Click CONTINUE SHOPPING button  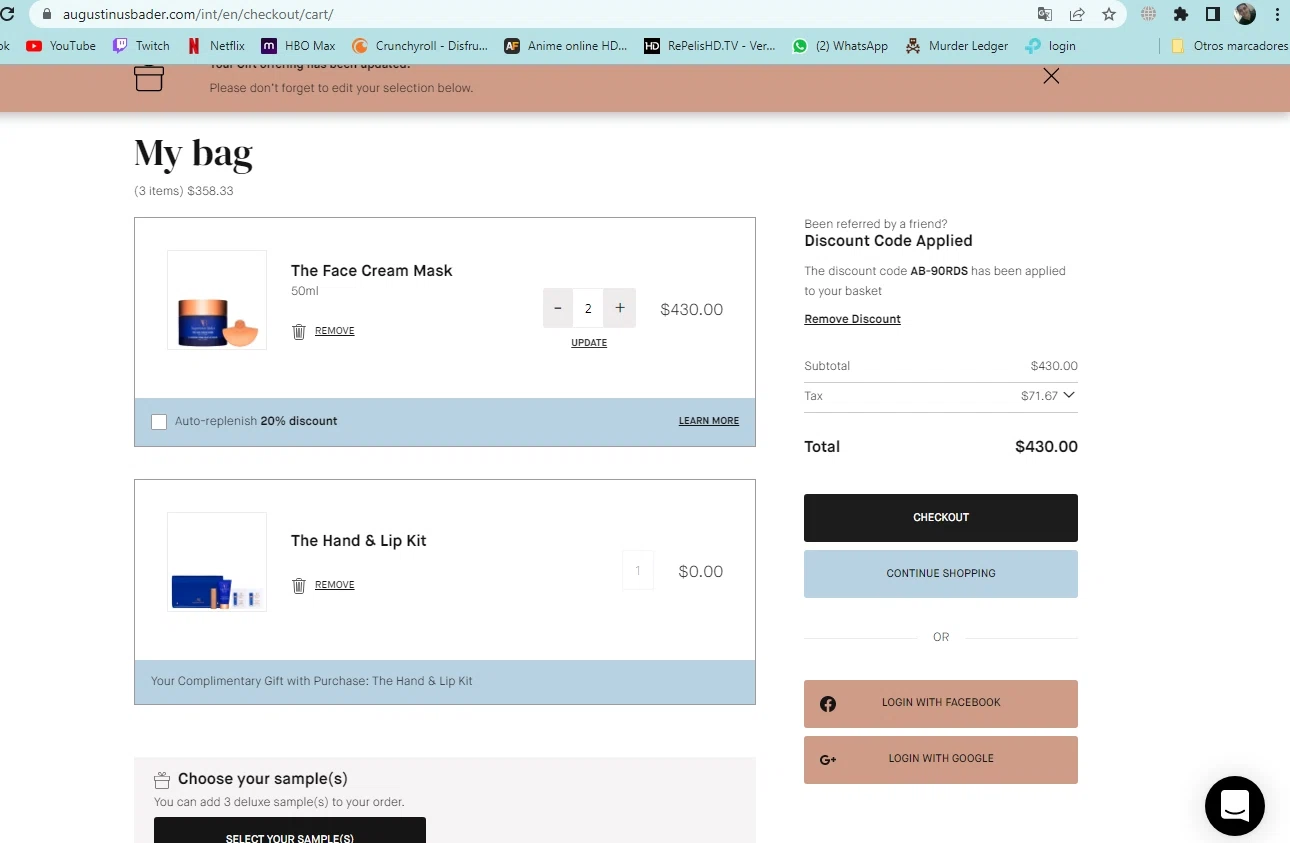pyautogui.click(x=941, y=574)
